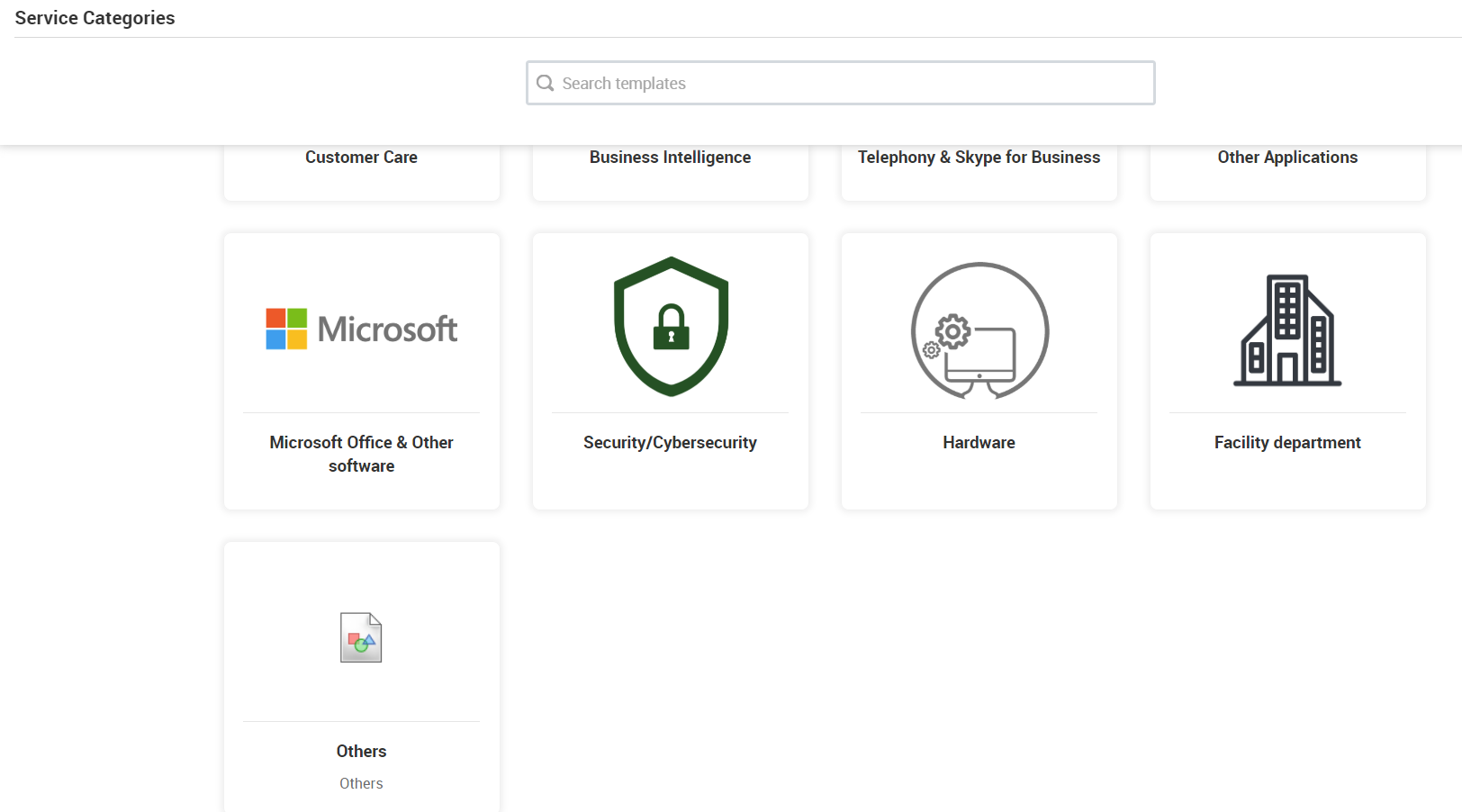Focus the Search templates field
1462x812 pixels.
841,83
